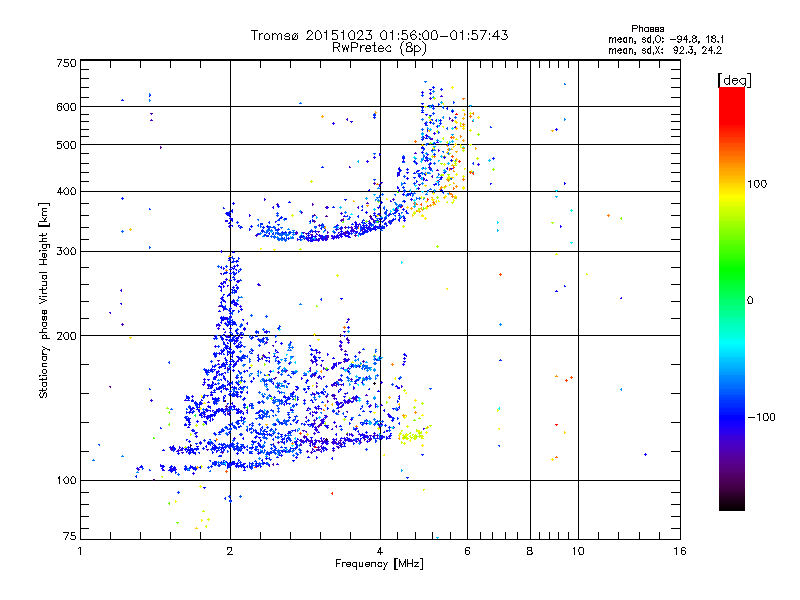Image resolution: width=800 pixels, height=600 pixels.
Task: Click x-axis tick label '10'
Action: [x=578, y=551]
